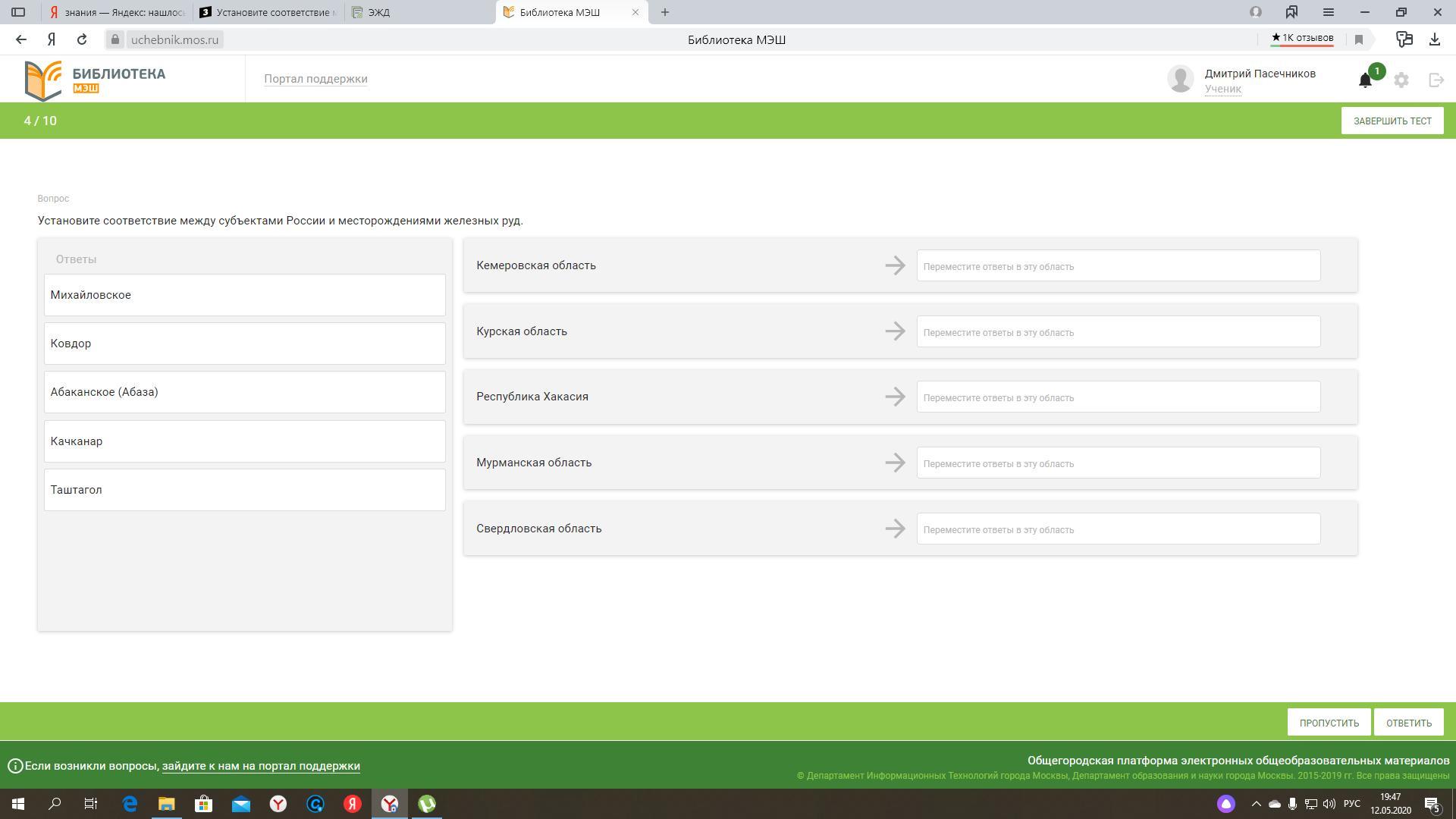Go back with browser arrow icon

pyautogui.click(x=21, y=39)
